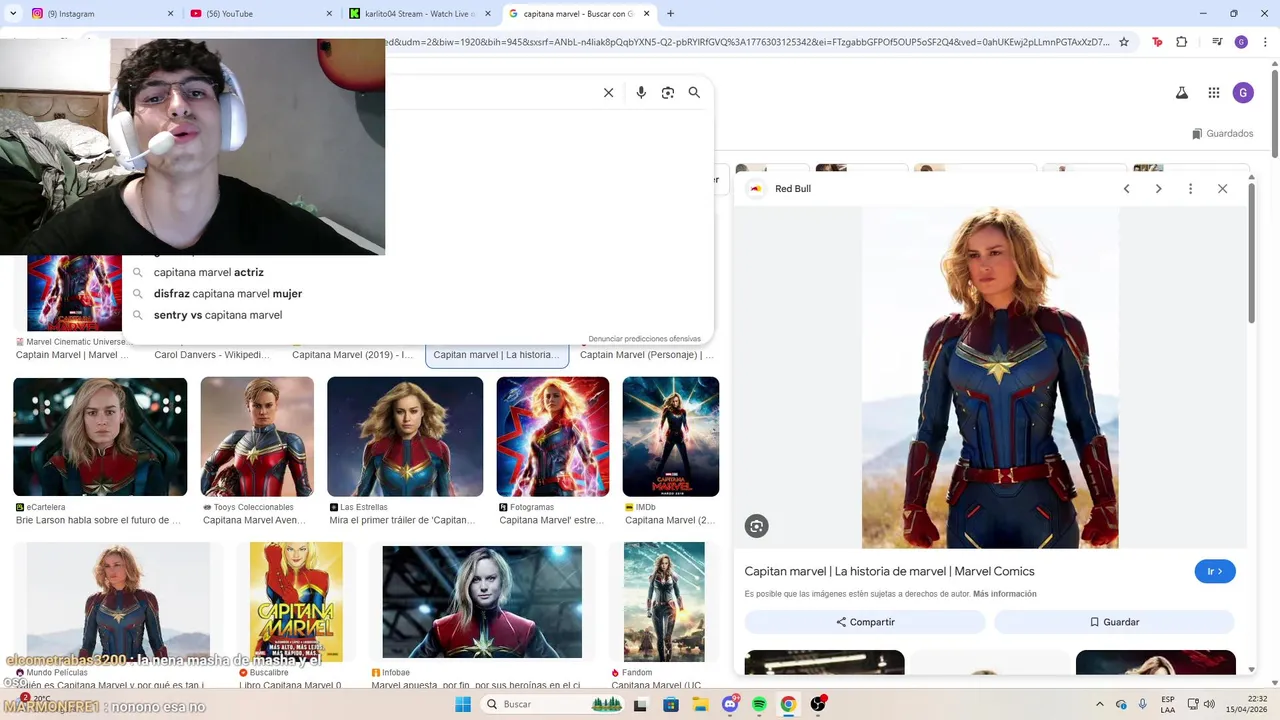Open ESP LAA language switcher
1280x720 pixels.
1168,704
